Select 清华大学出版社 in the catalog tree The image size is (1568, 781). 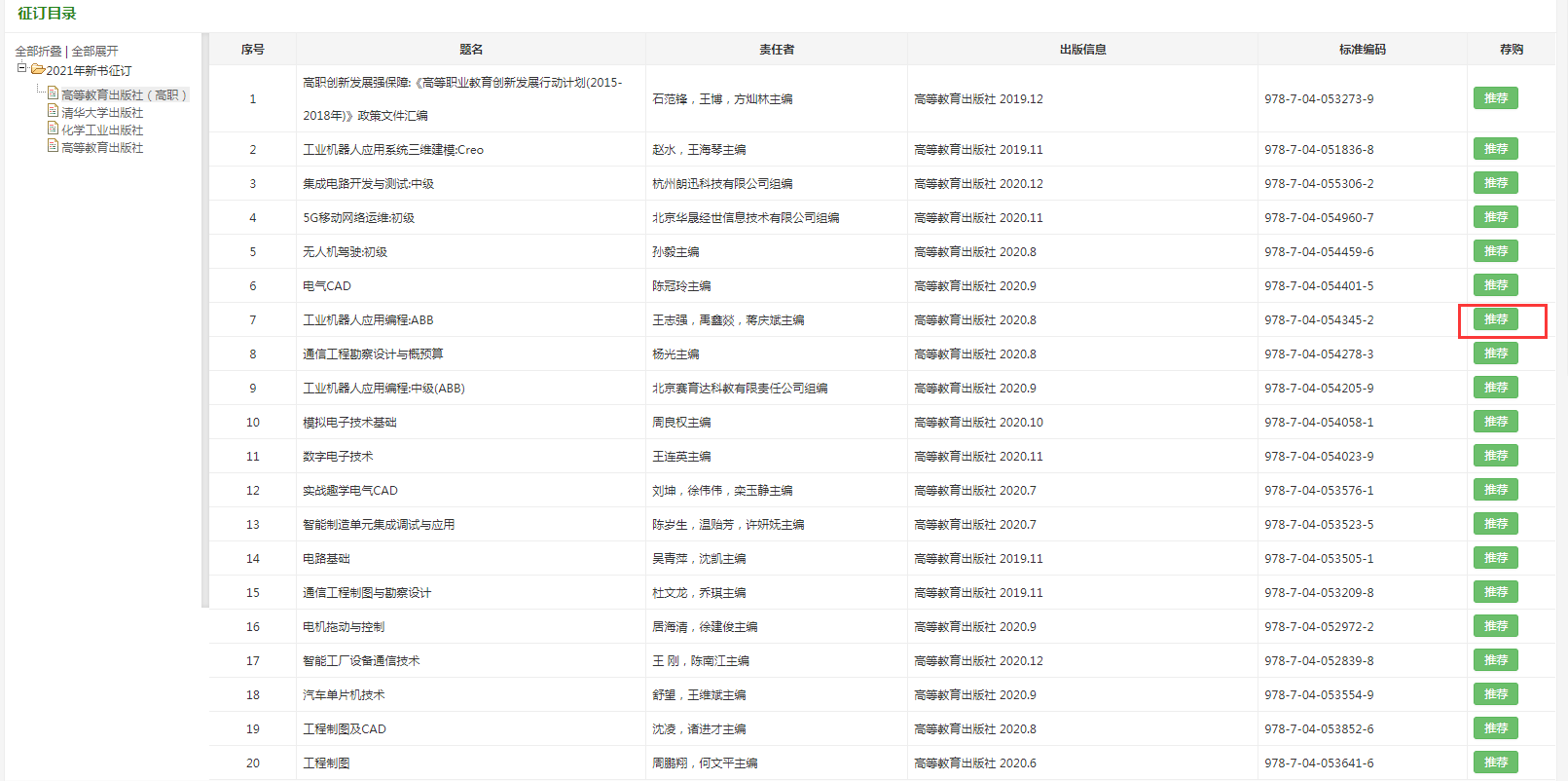tap(102, 113)
